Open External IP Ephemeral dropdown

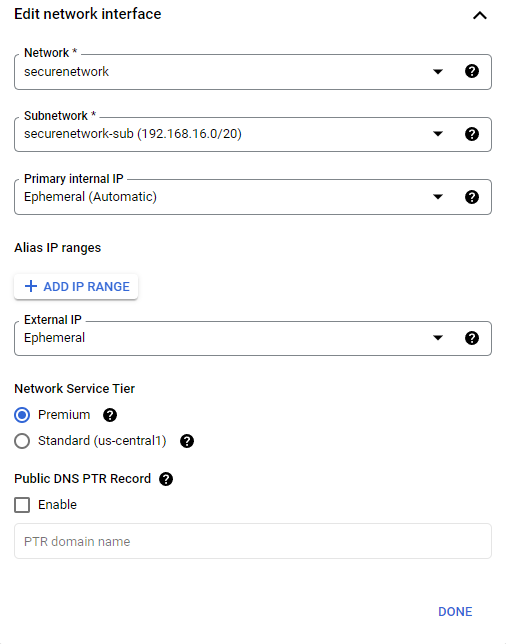(253, 338)
